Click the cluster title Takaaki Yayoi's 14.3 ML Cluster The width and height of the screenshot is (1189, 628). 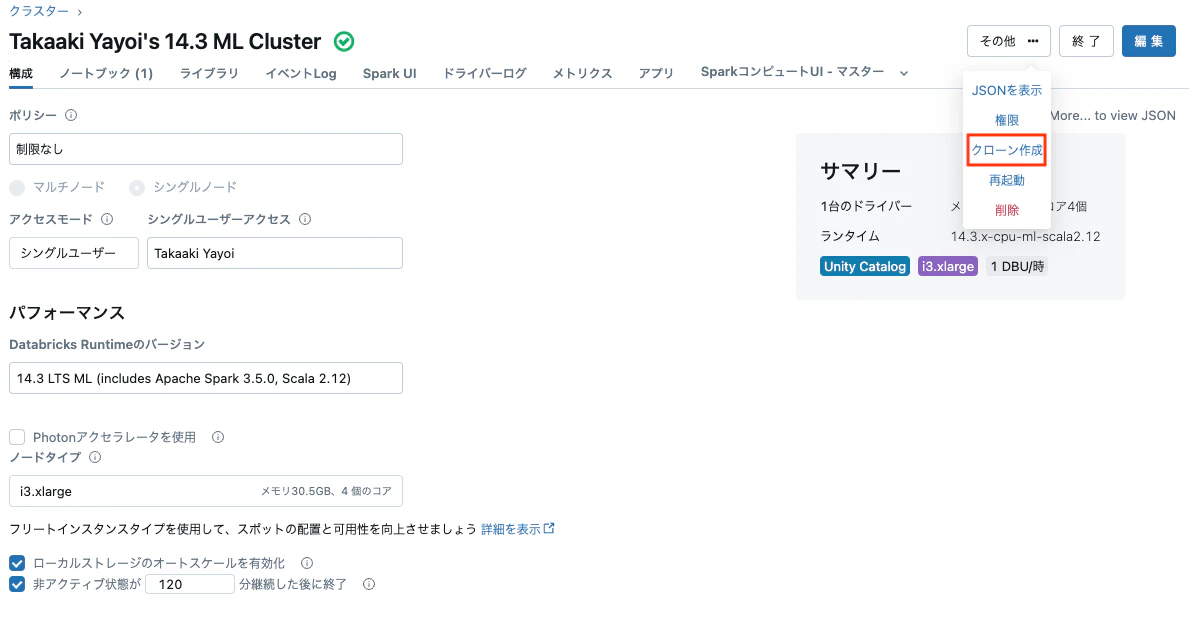tap(165, 41)
